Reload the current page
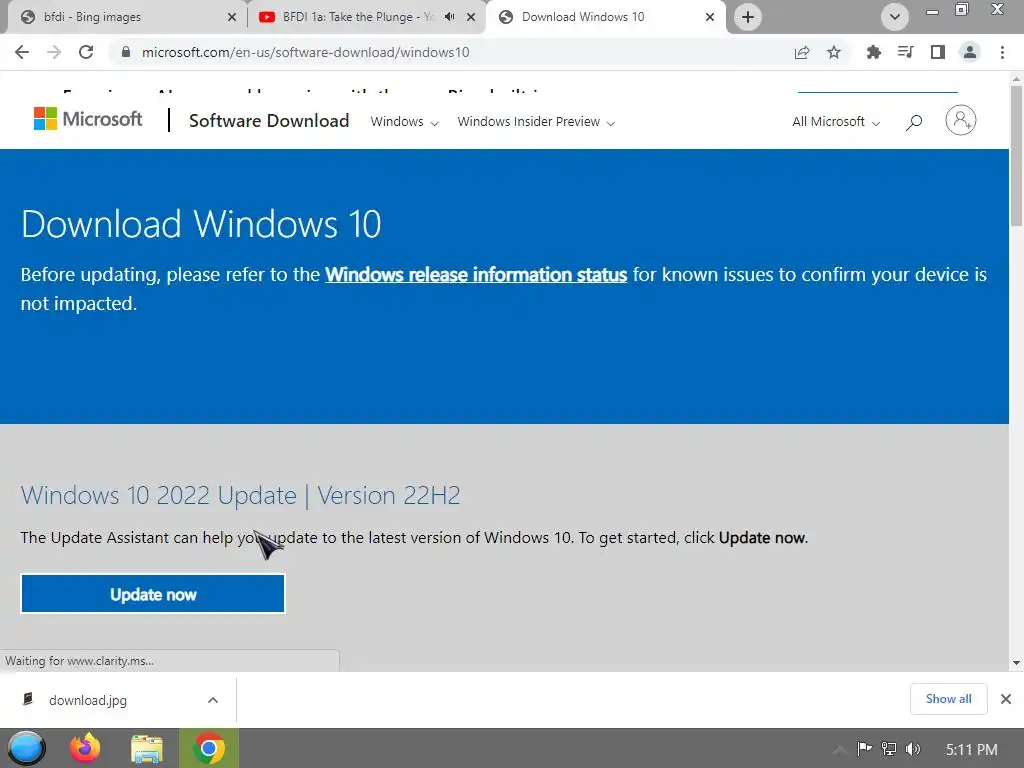 (86, 52)
